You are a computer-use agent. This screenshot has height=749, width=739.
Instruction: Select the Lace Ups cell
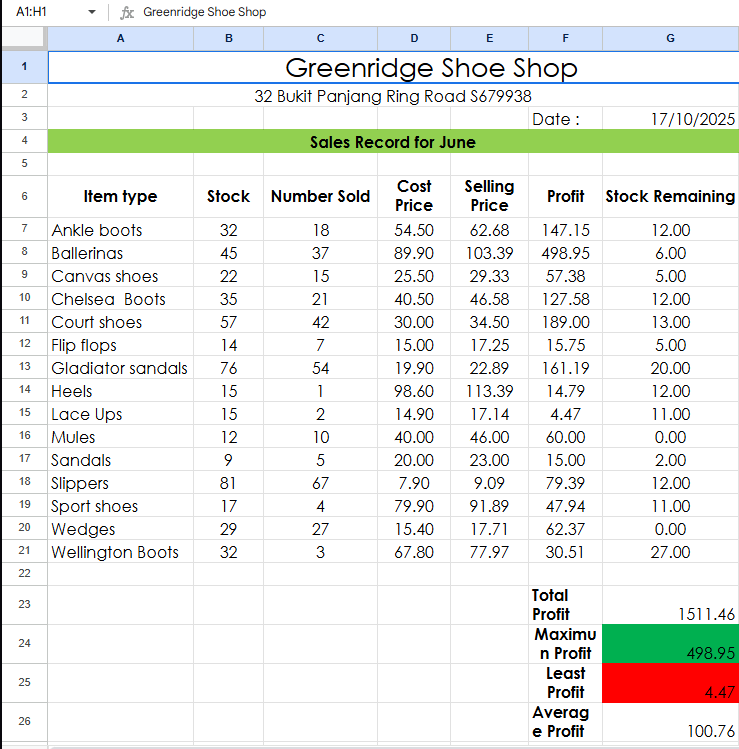pos(120,413)
